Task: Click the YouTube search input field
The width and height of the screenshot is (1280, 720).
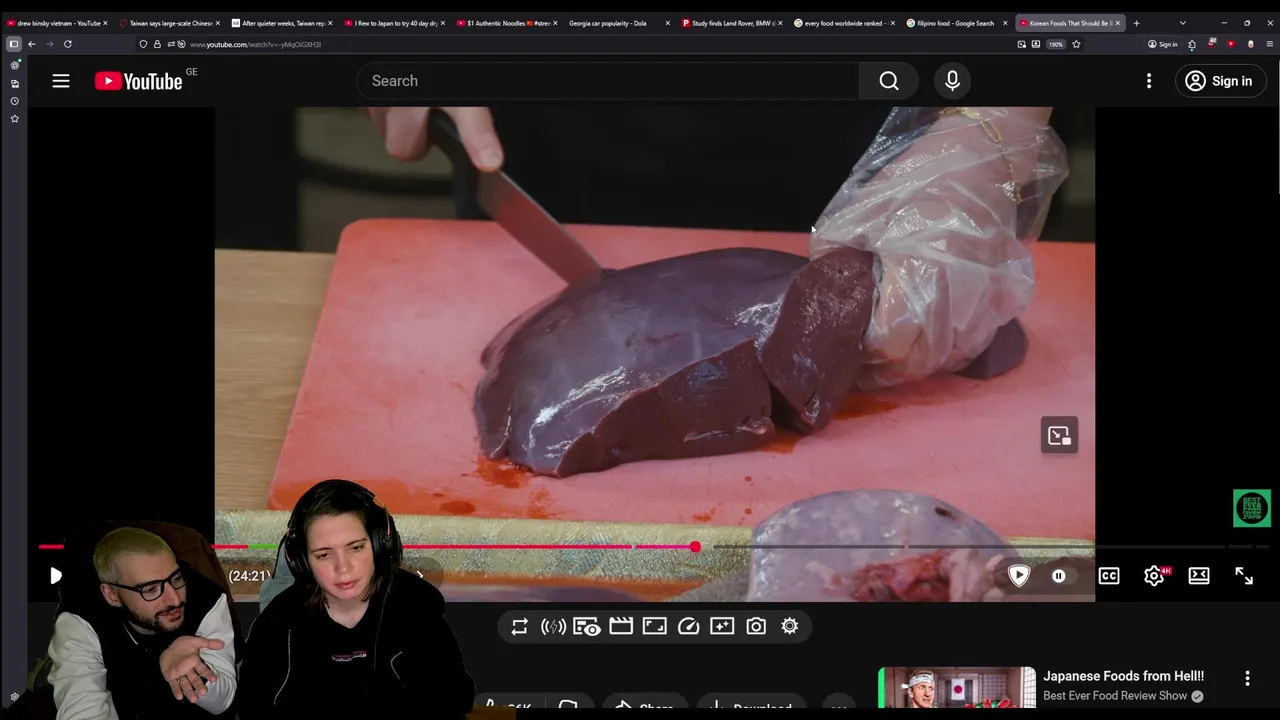Action: pos(608,81)
